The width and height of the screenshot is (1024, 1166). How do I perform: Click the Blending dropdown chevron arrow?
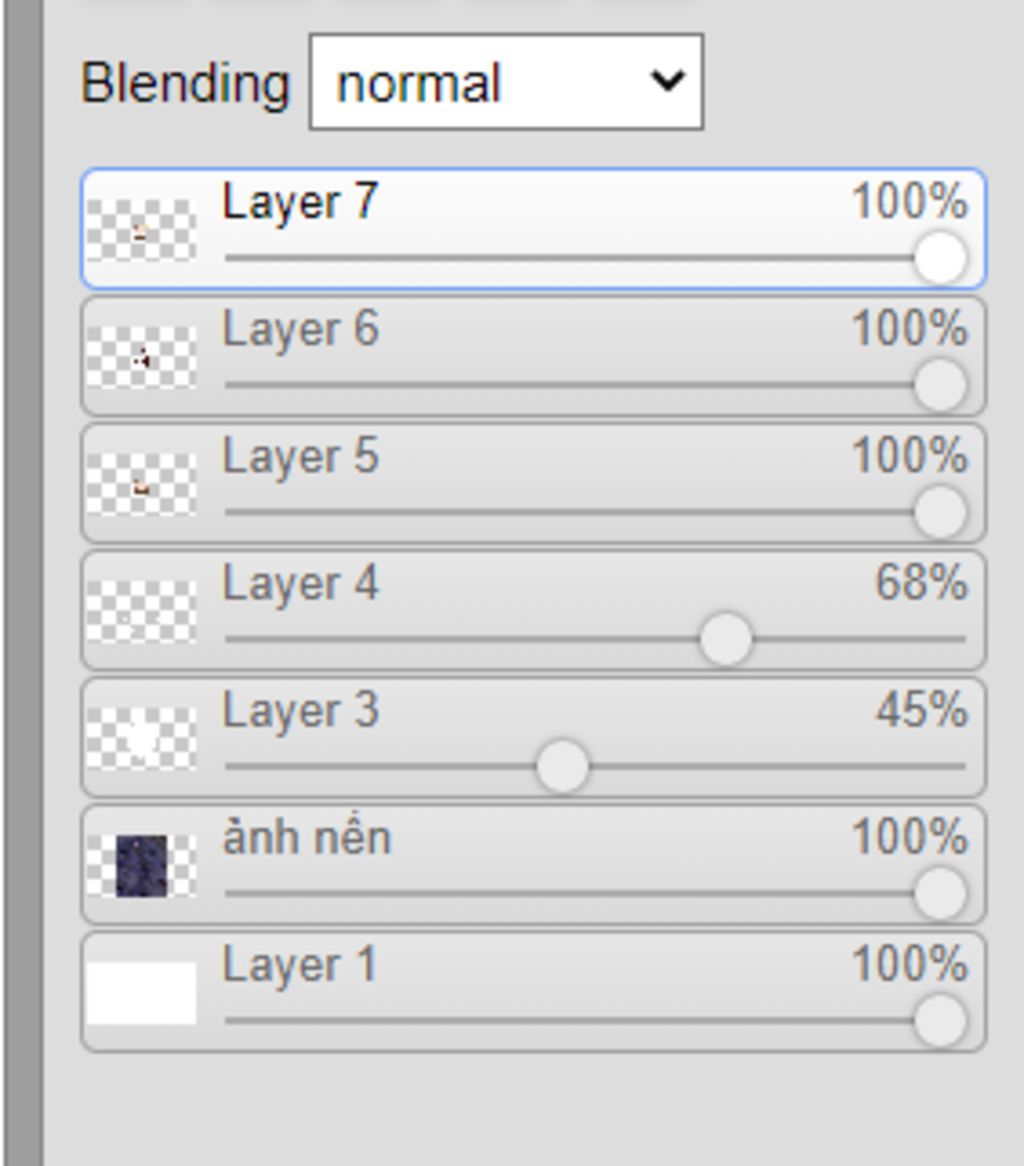click(667, 81)
